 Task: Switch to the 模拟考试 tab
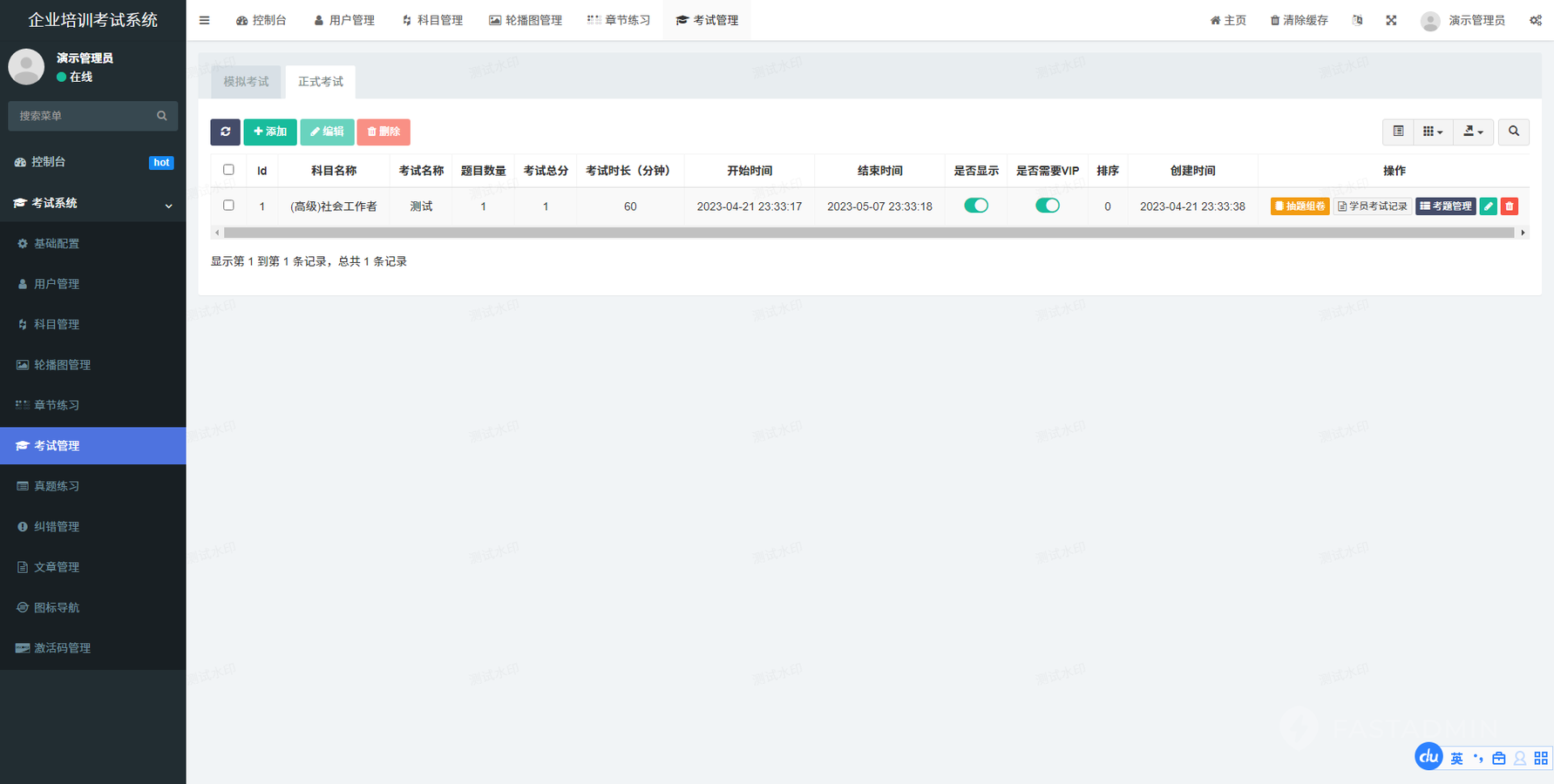tap(246, 82)
